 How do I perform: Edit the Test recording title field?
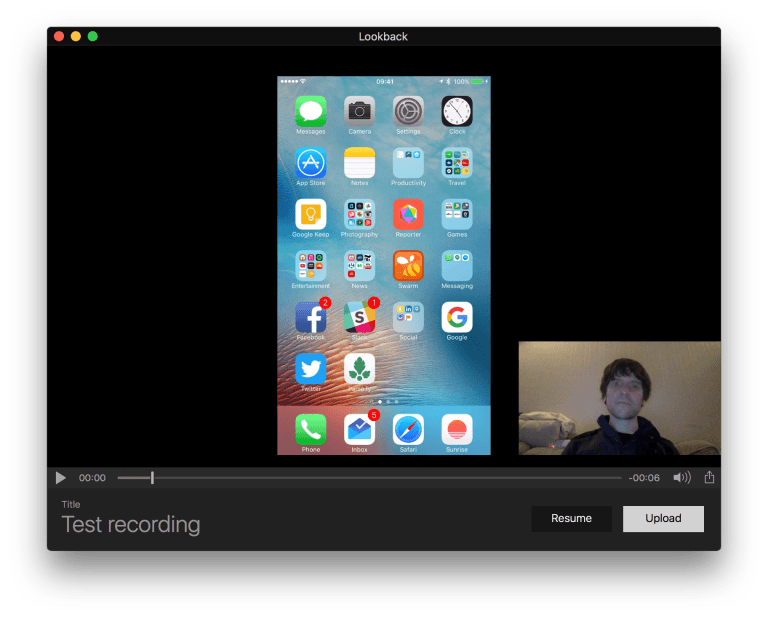[131, 524]
